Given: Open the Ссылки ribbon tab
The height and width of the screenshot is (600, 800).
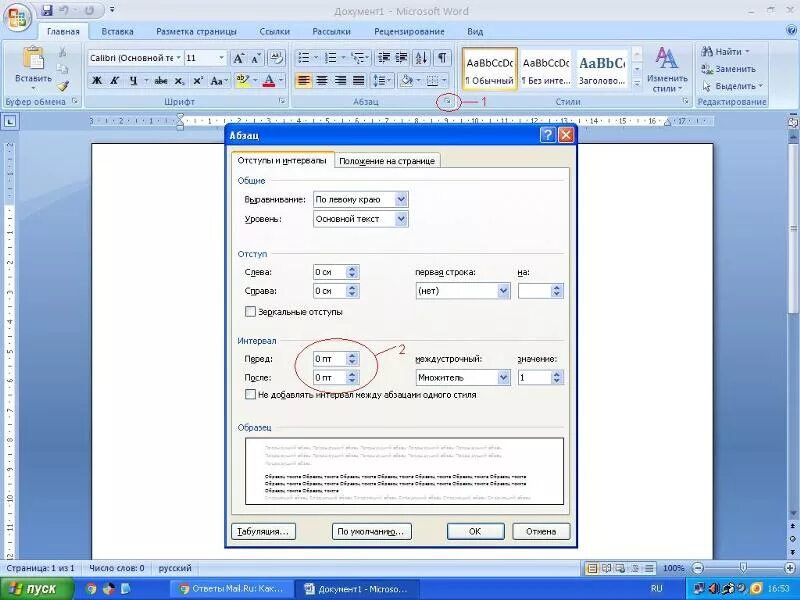Looking at the screenshot, I should pyautogui.click(x=274, y=31).
